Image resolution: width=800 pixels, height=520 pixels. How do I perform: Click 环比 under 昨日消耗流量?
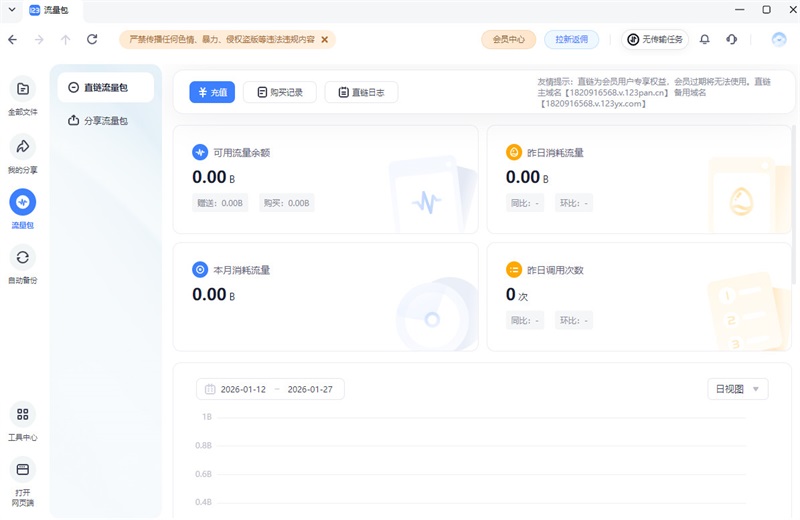pyautogui.click(x=573, y=203)
